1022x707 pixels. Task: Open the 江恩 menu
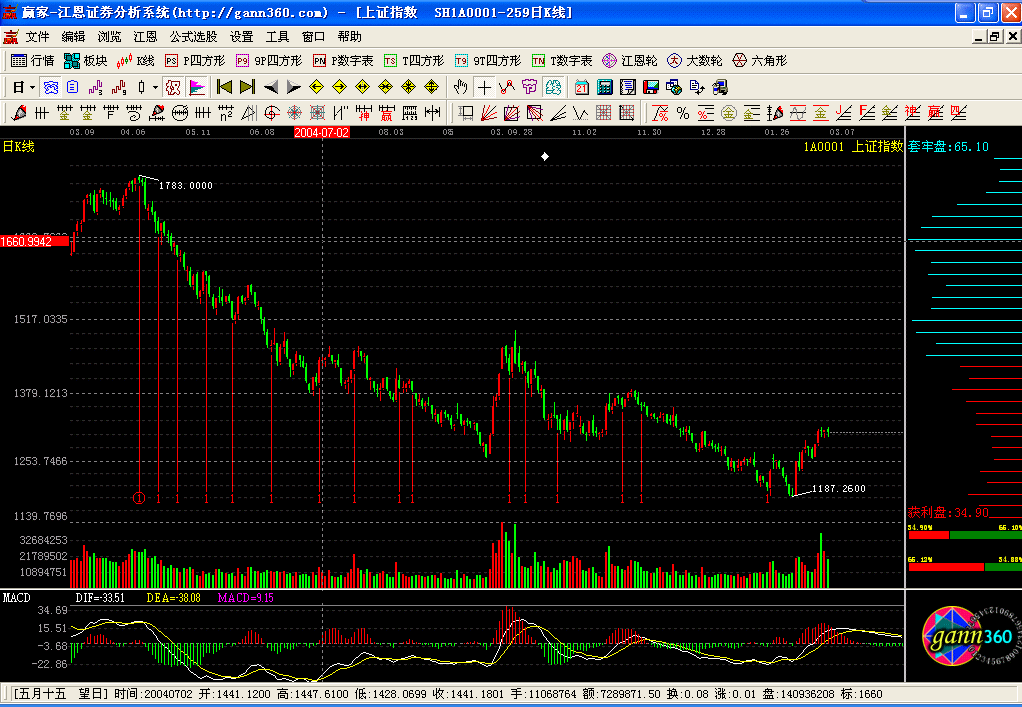(x=145, y=36)
